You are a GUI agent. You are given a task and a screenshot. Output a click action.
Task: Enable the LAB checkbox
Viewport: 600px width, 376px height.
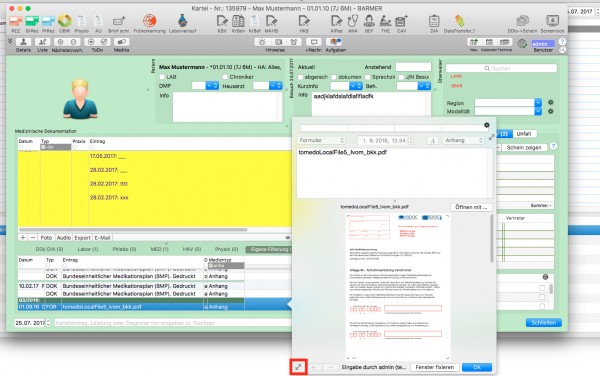point(162,77)
